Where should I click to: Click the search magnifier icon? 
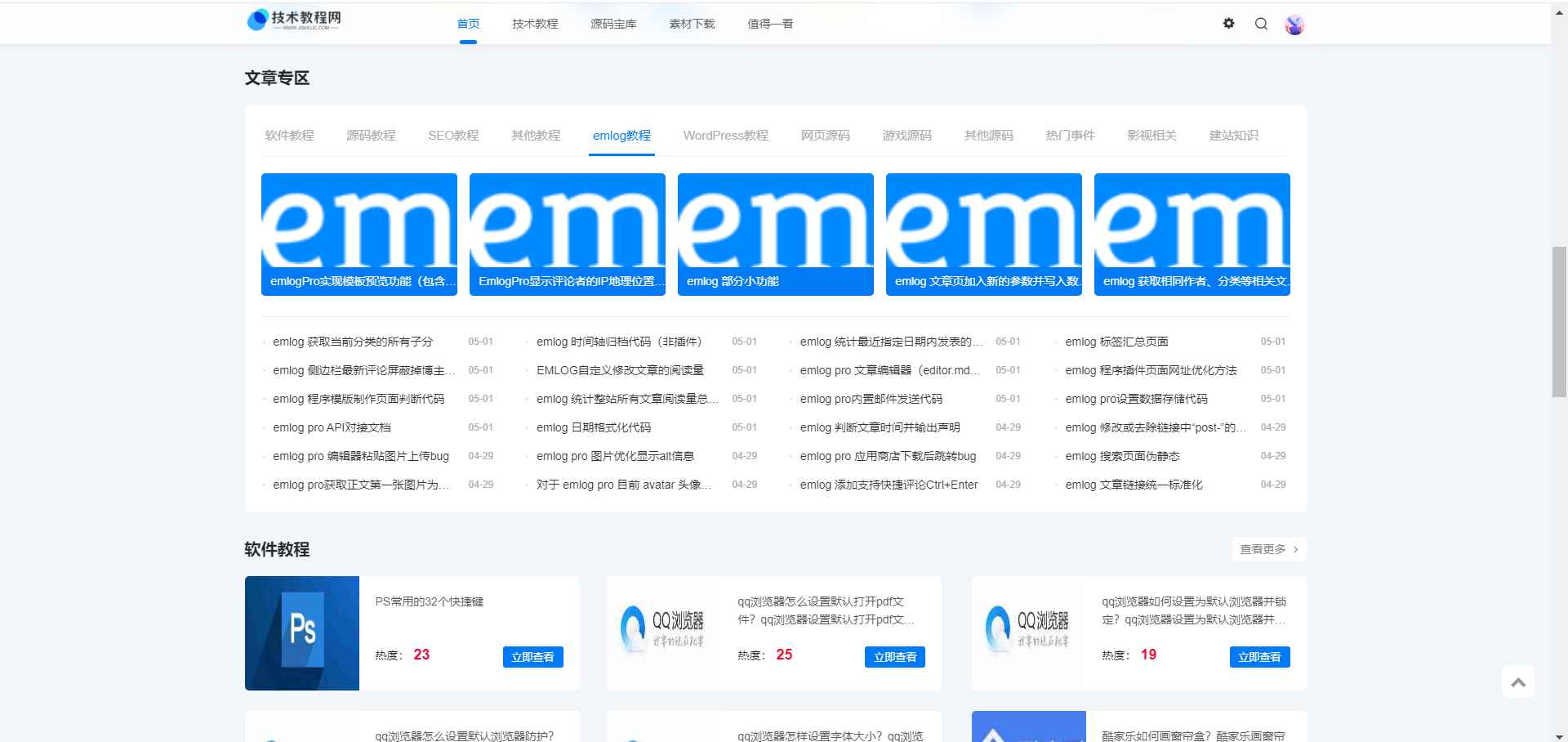pos(1261,24)
